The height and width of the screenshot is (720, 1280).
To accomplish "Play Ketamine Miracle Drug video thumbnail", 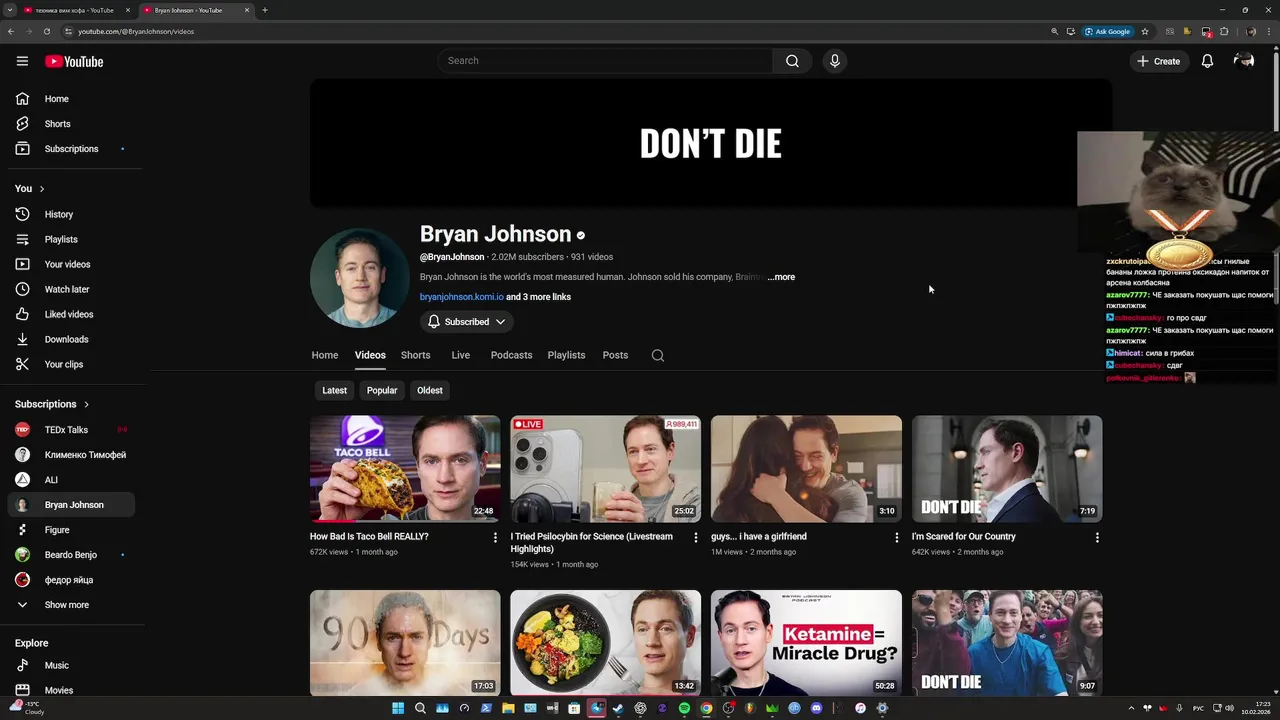I will tap(806, 643).
